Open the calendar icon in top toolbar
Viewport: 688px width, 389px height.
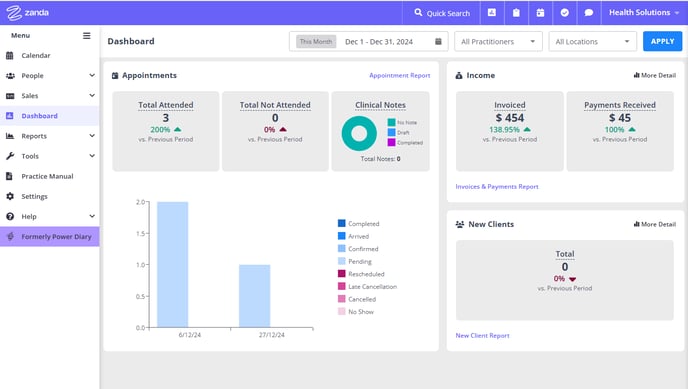(x=540, y=13)
